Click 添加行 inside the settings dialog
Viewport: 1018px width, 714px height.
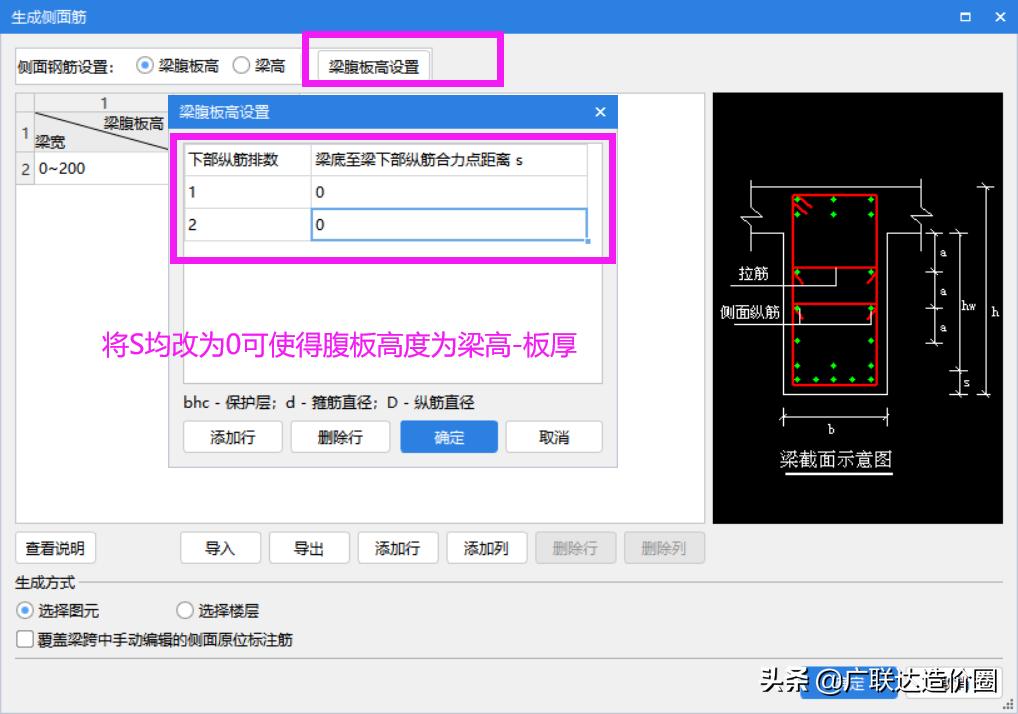pyautogui.click(x=232, y=436)
